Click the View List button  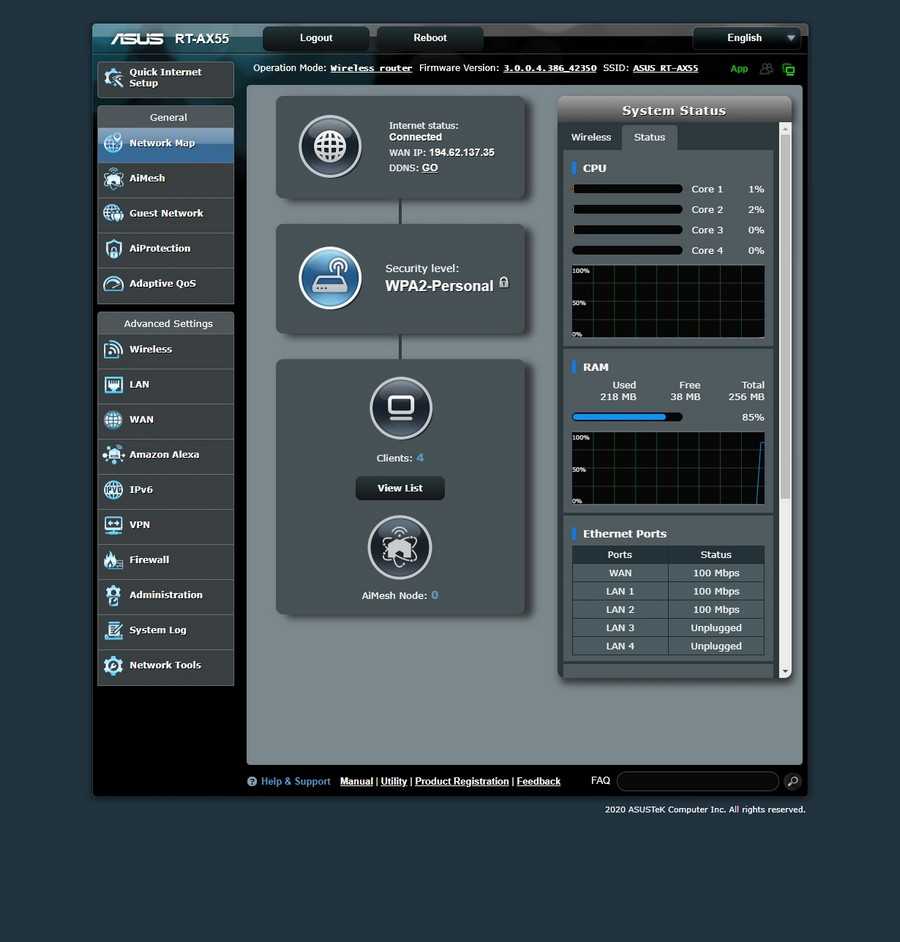coord(400,488)
